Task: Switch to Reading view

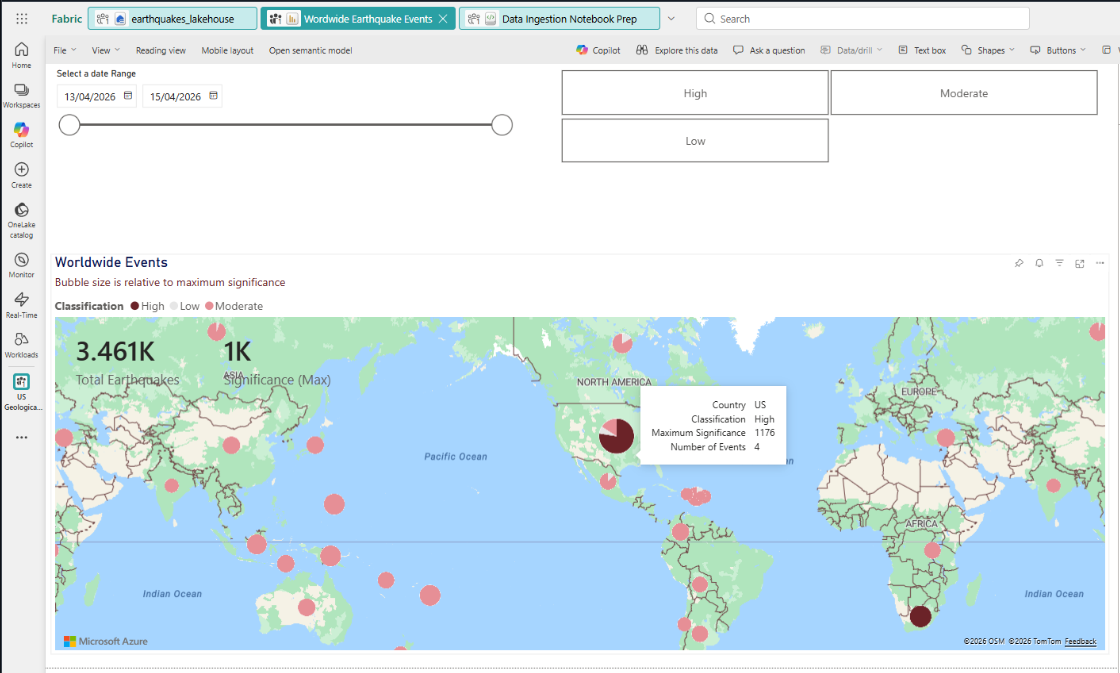Action: pos(161,50)
